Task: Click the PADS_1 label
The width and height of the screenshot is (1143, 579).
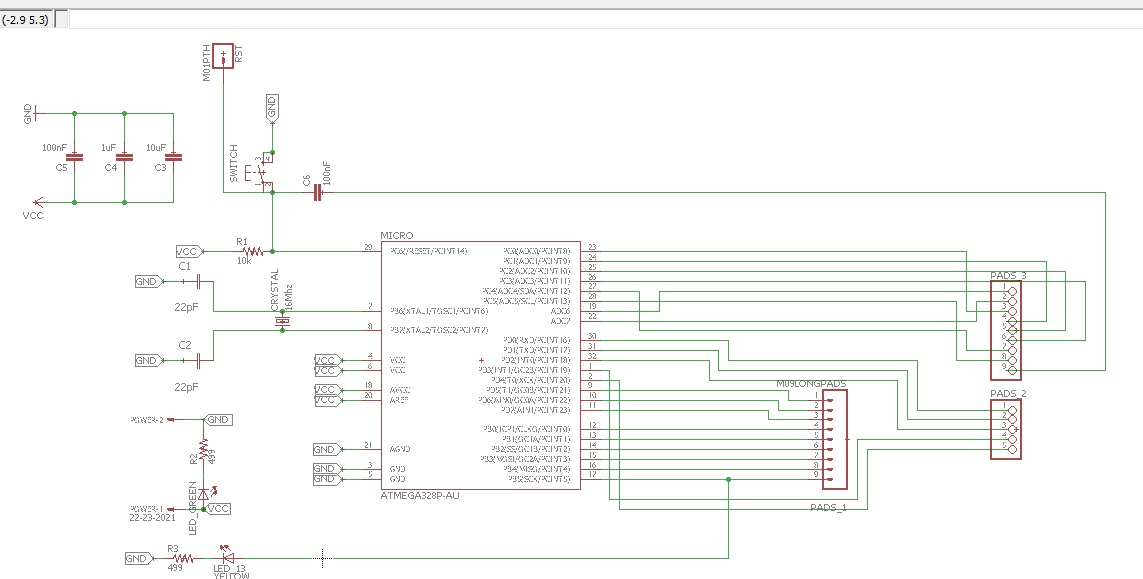Action: [x=828, y=507]
